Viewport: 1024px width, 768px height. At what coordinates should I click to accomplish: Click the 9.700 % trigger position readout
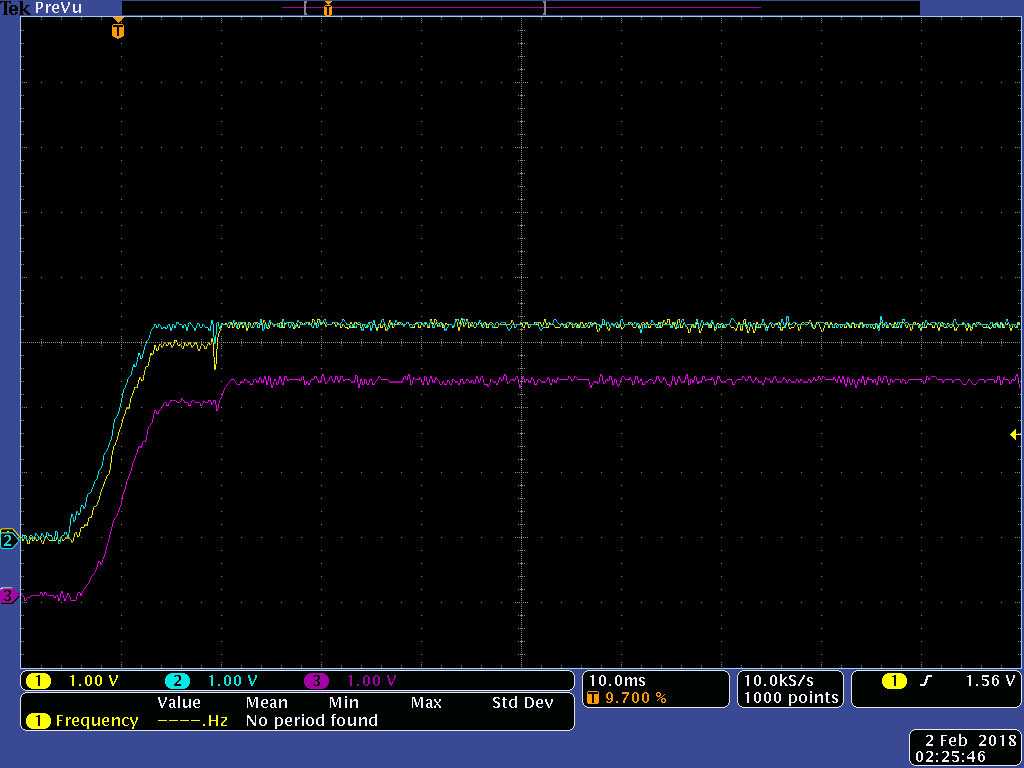tap(635, 698)
